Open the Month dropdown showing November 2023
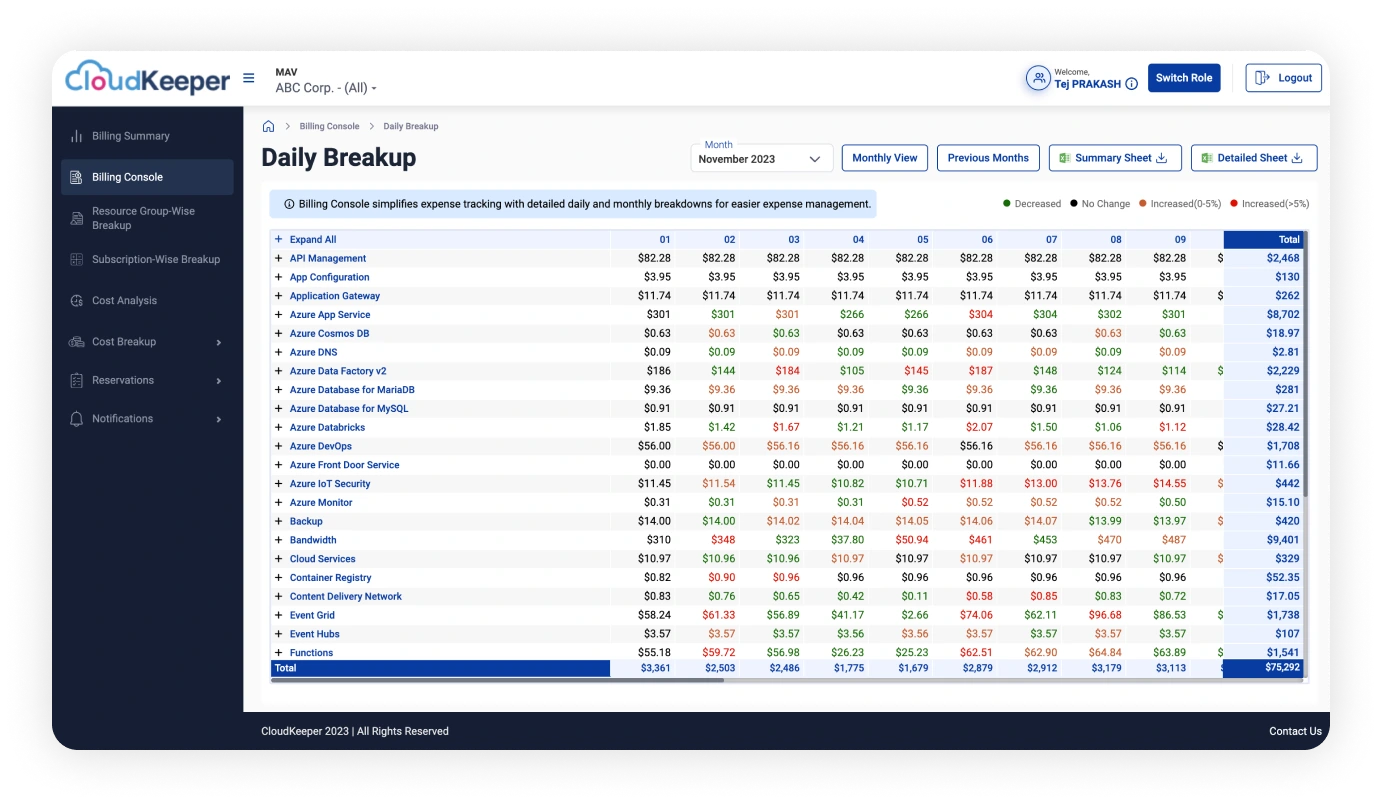Image resolution: width=1382 pixels, height=804 pixels. [x=762, y=158]
